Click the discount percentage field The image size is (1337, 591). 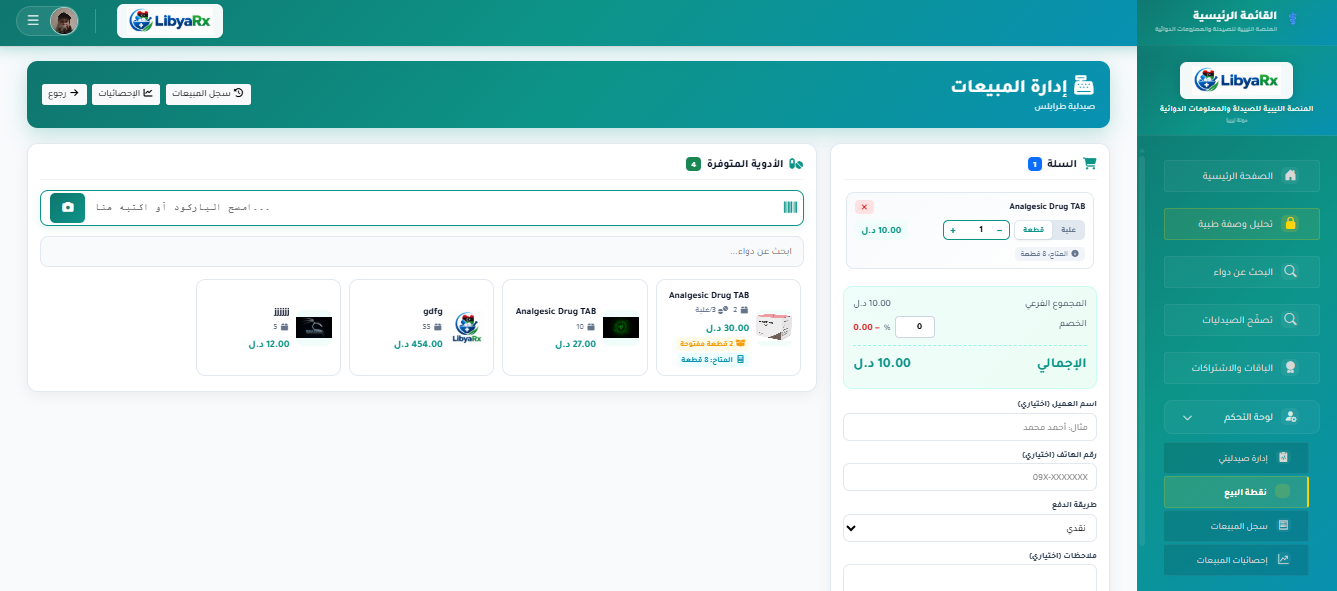coord(915,327)
